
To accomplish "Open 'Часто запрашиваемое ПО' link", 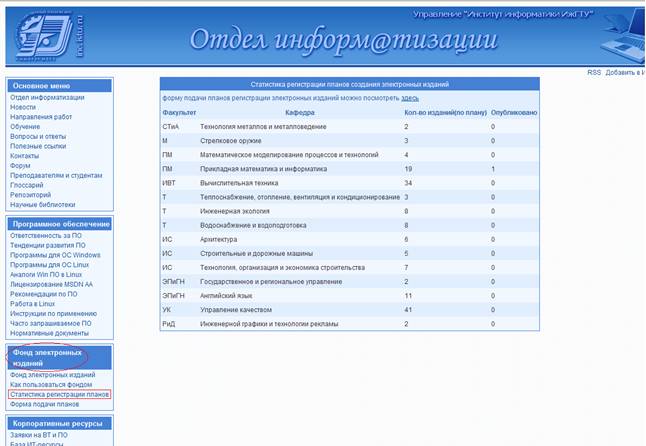I will coord(51,323).
